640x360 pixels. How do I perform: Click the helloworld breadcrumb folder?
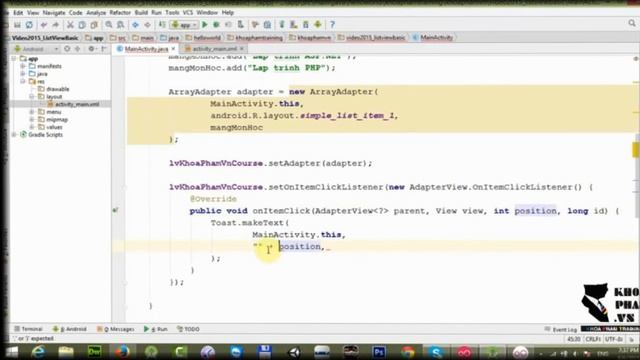click(x=203, y=38)
